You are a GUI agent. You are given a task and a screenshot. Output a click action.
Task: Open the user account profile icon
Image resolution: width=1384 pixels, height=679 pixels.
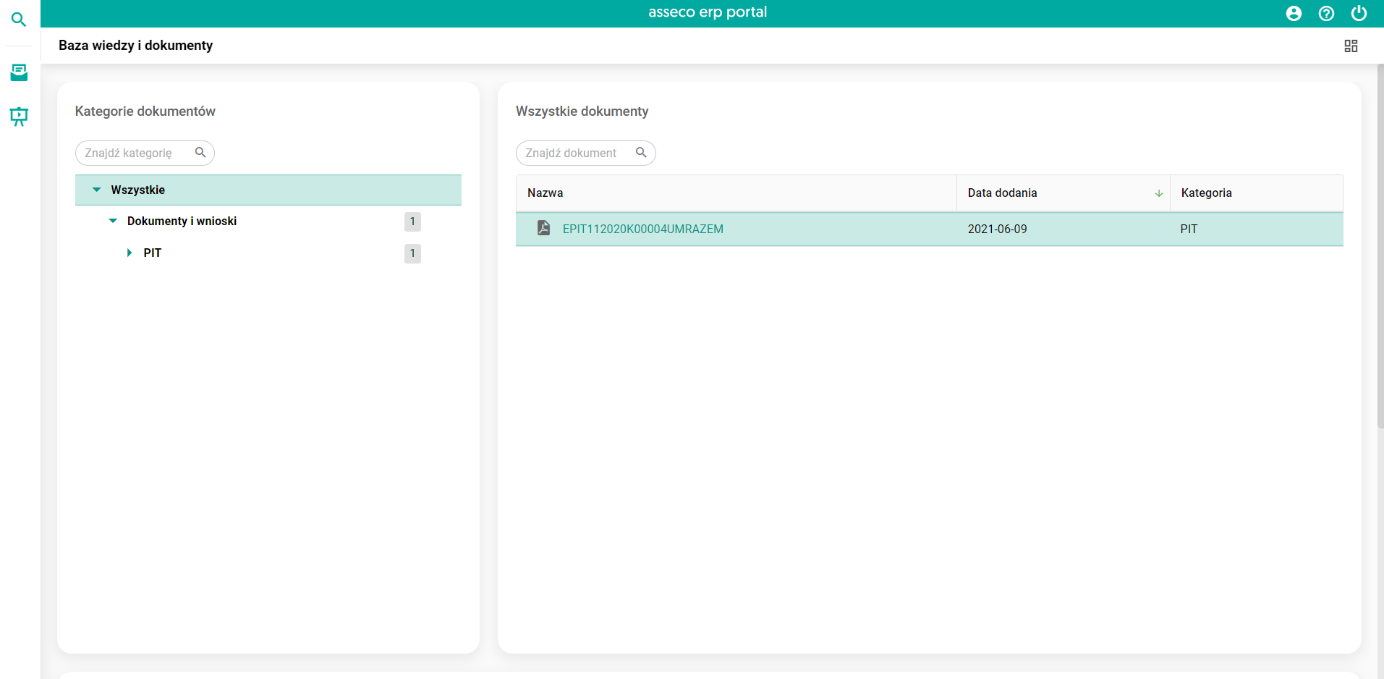point(1294,13)
